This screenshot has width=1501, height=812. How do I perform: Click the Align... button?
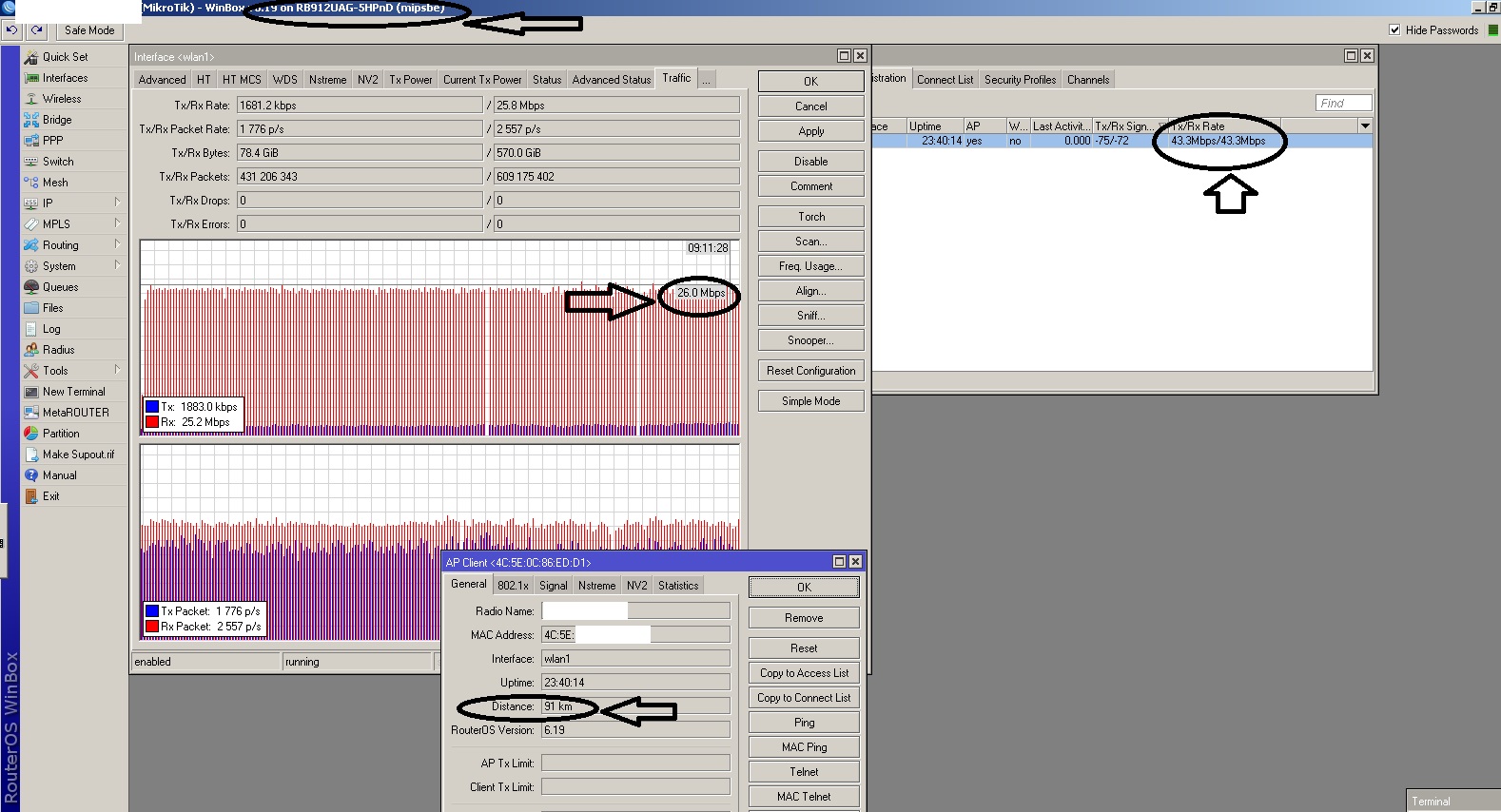click(810, 291)
